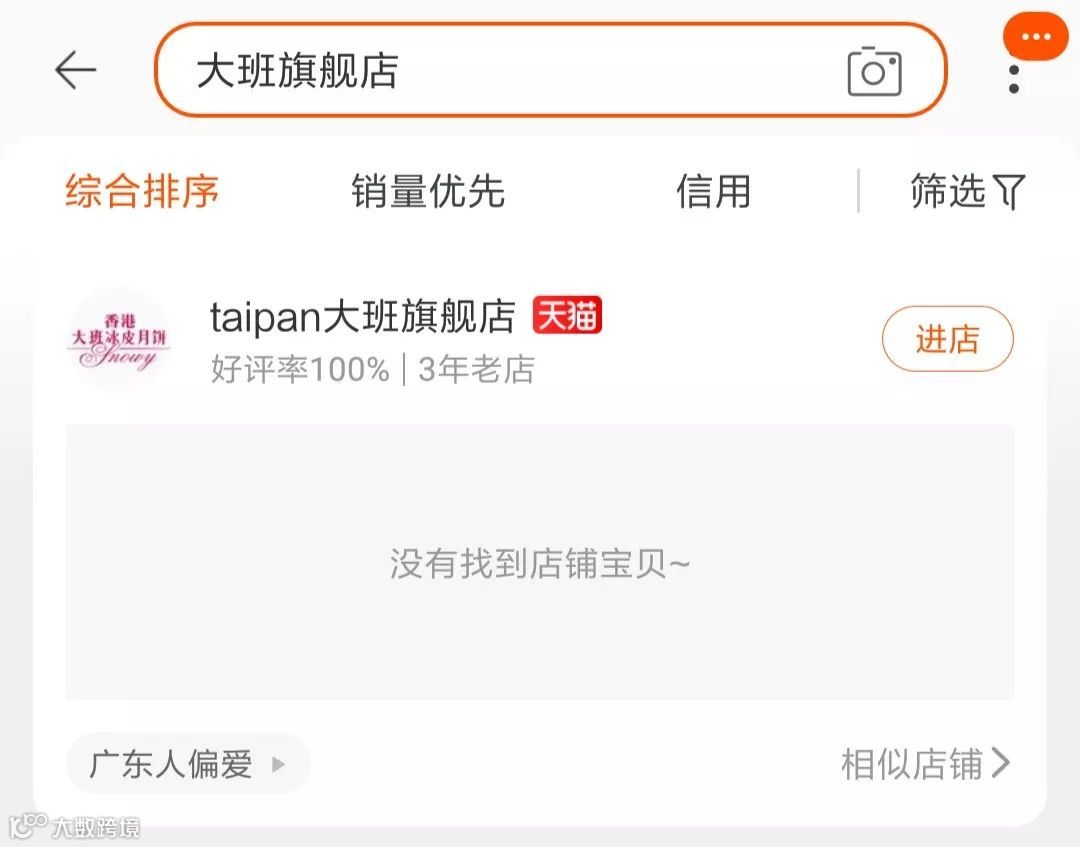This screenshot has width=1080, height=847.
Task: Tap the 天猫 Tmall badge
Action: tap(567, 315)
